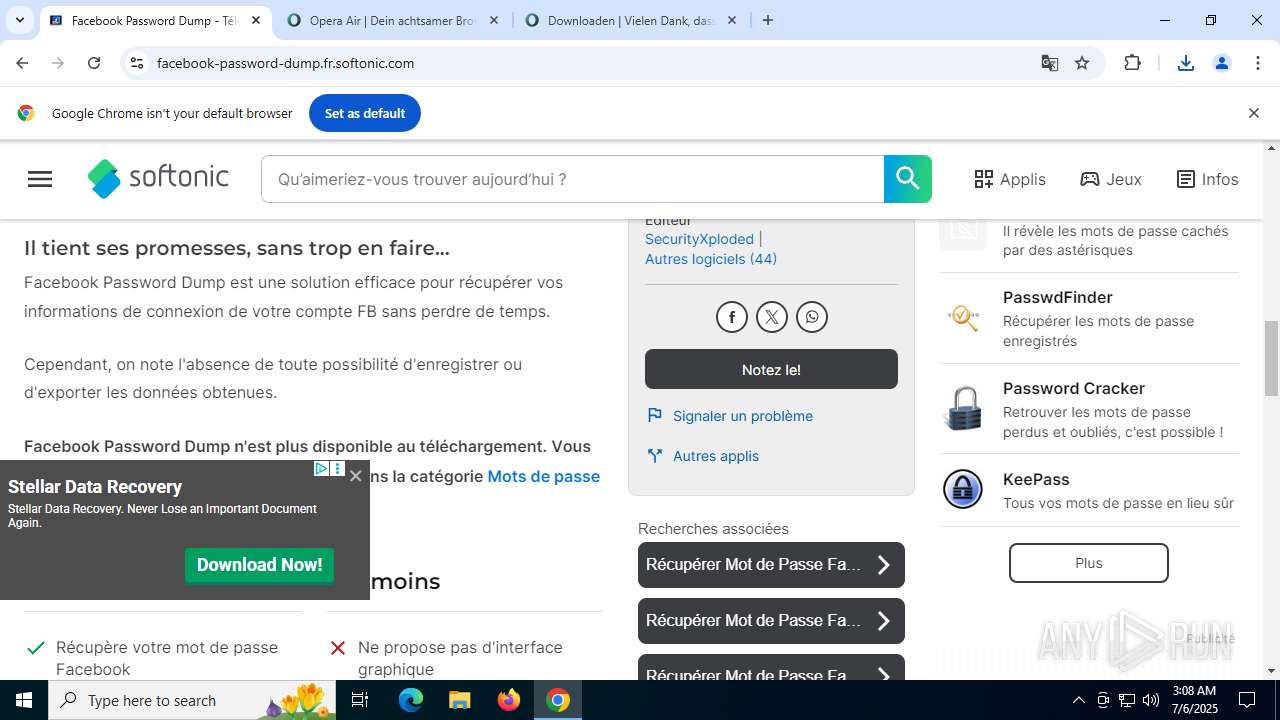The width and height of the screenshot is (1280, 720).
Task: Click into the Softonic search field
Action: (x=573, y=179)
